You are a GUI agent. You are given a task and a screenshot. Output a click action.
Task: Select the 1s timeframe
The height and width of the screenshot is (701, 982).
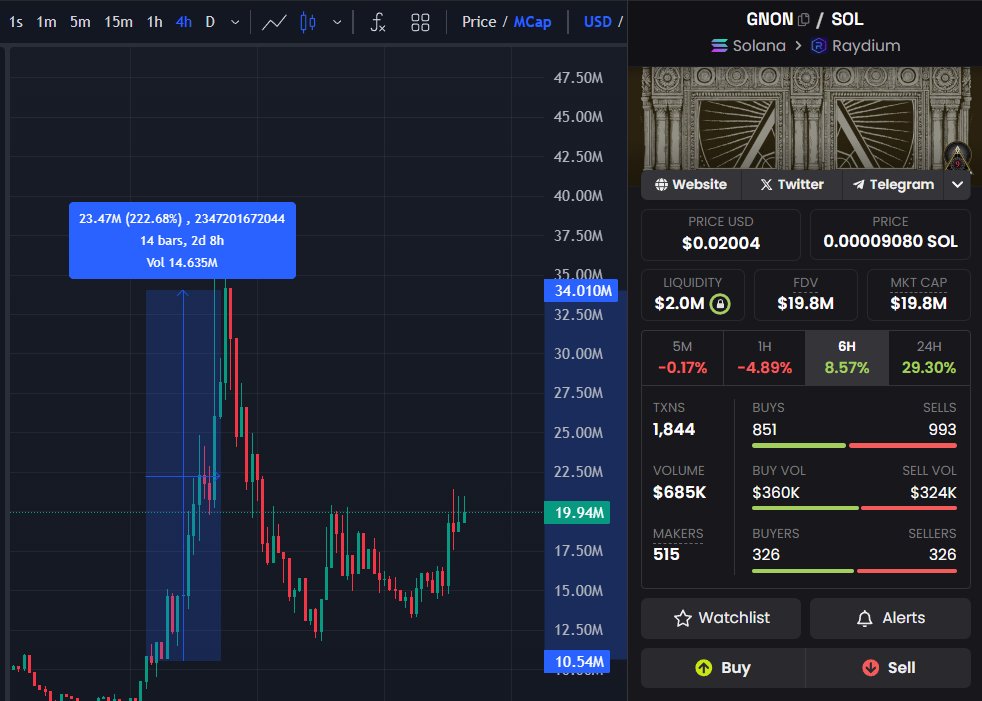(x=16, y=22)
